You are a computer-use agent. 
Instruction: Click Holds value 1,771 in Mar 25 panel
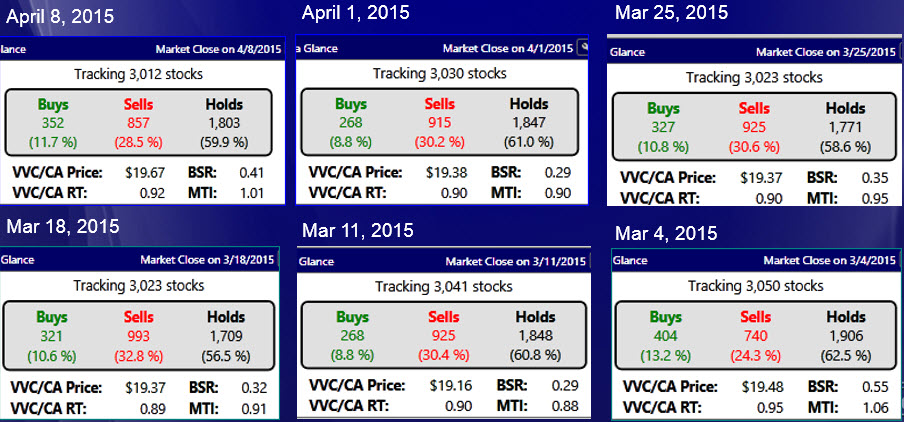point(845,126)
